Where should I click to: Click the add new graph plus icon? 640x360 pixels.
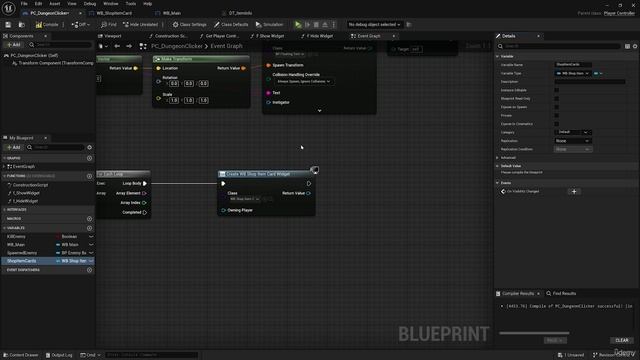(89, 158)
